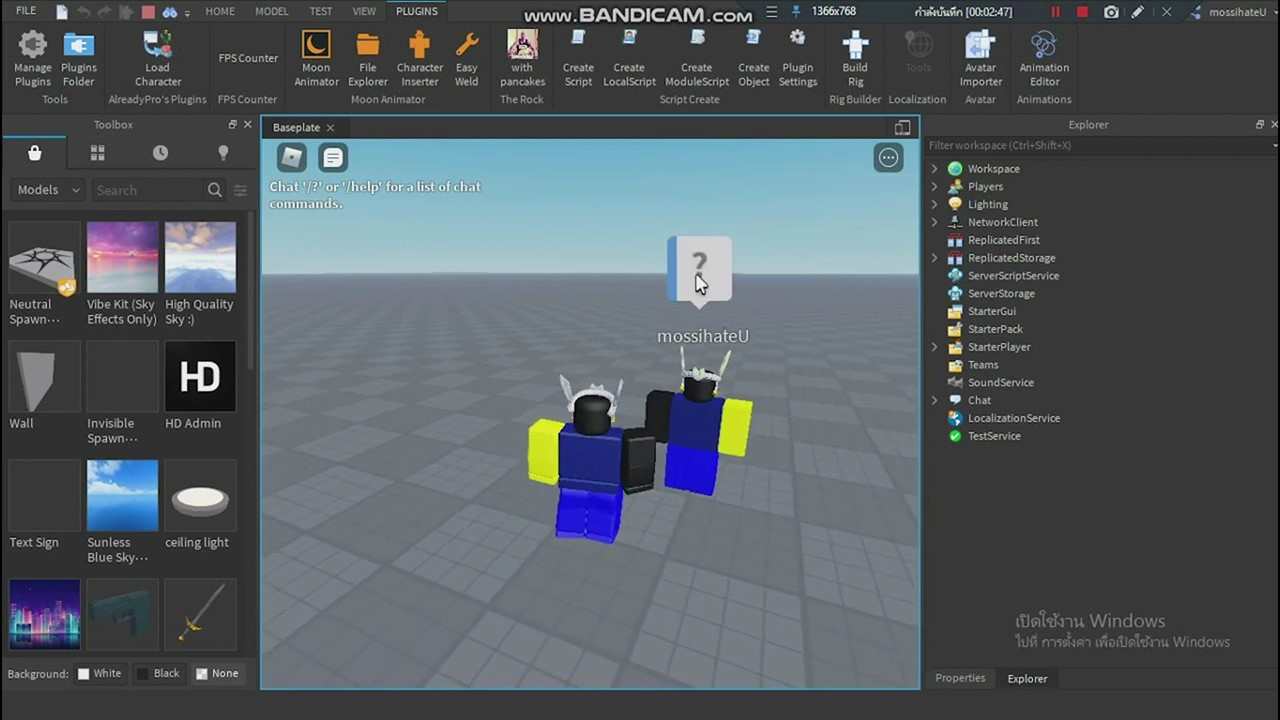Image resolution: width=1280 pixels, height=720 pixels.
Task: Open the Plugins Folder
Action: click(79, 58)
